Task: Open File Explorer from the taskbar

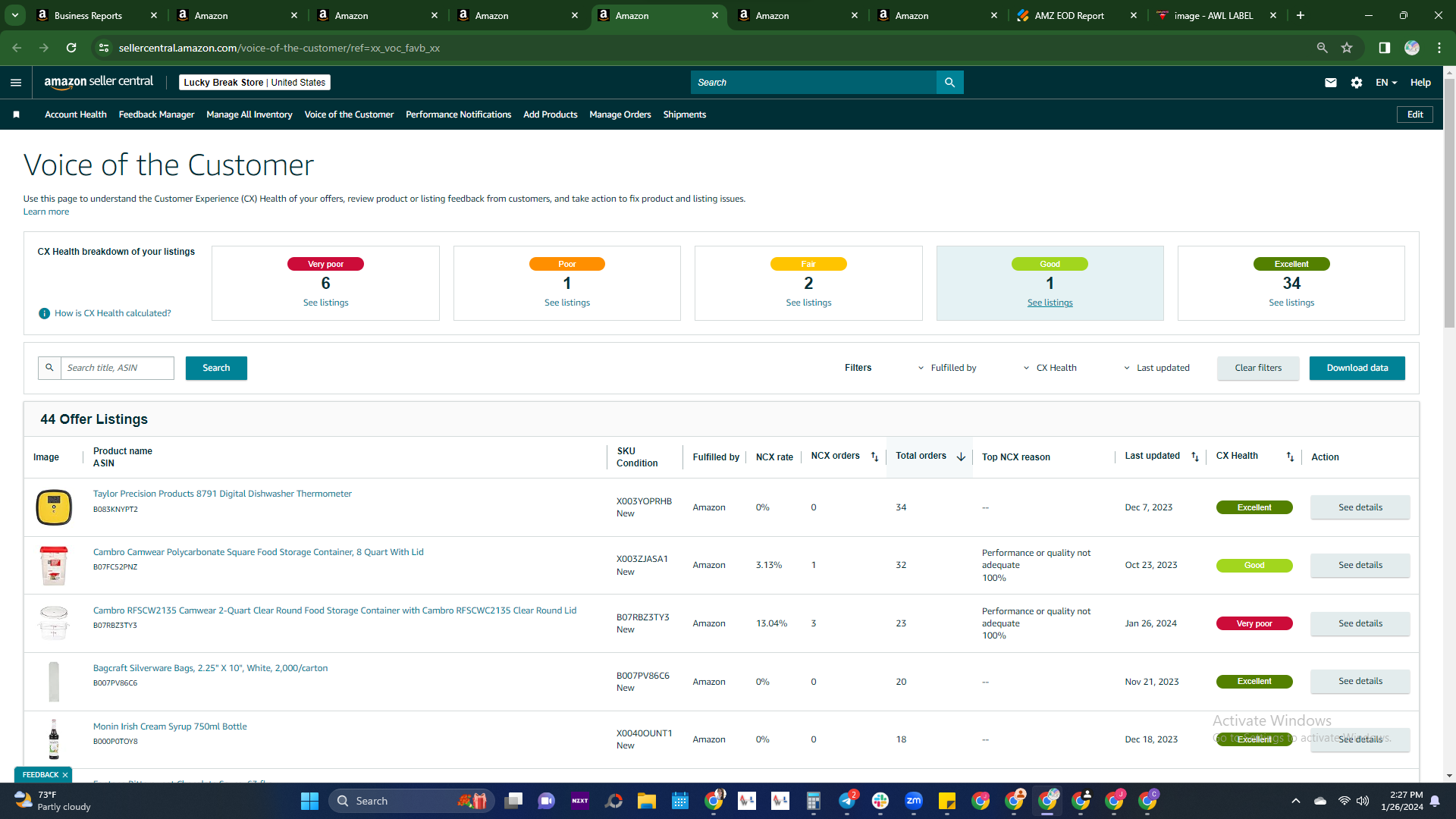Action: [646, 801]
